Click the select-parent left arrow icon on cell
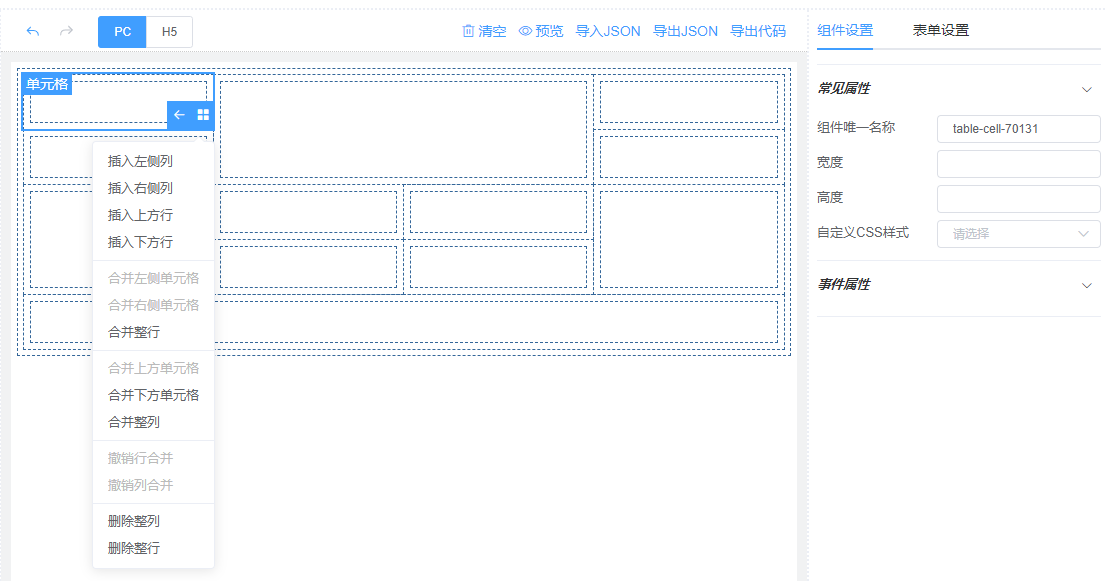 179,114
